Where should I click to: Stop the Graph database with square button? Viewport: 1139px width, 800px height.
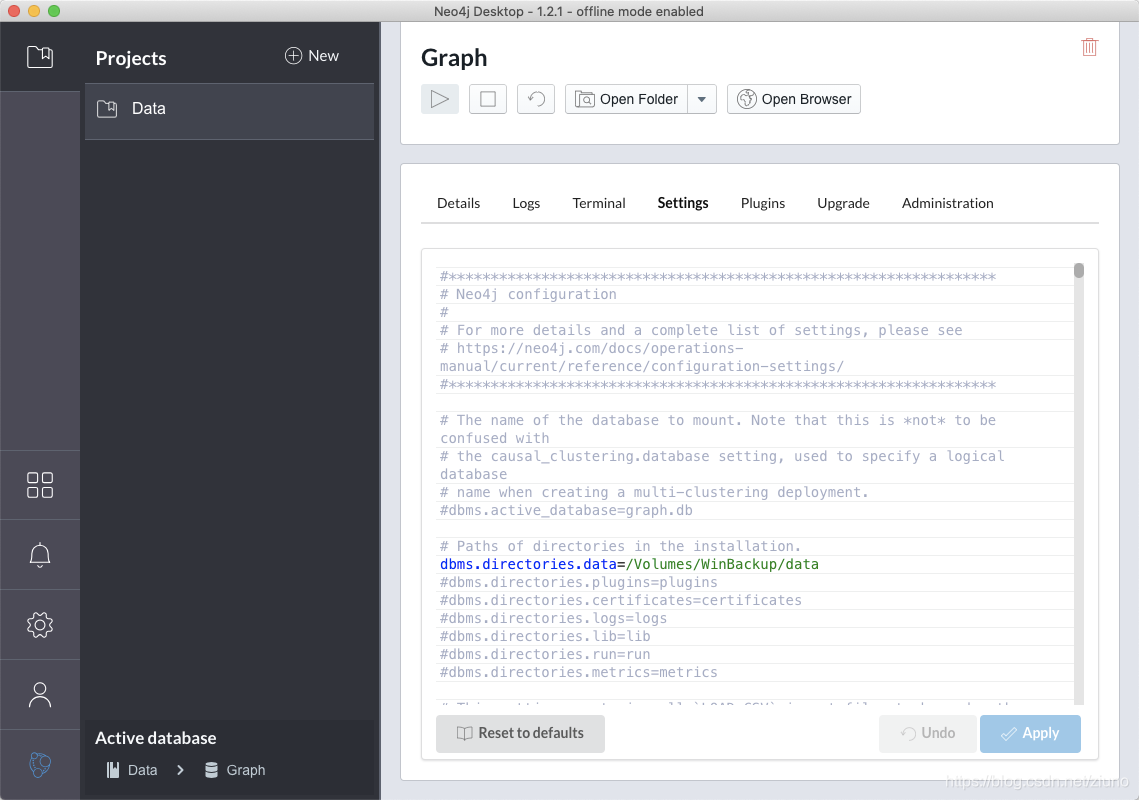(487, 99)
